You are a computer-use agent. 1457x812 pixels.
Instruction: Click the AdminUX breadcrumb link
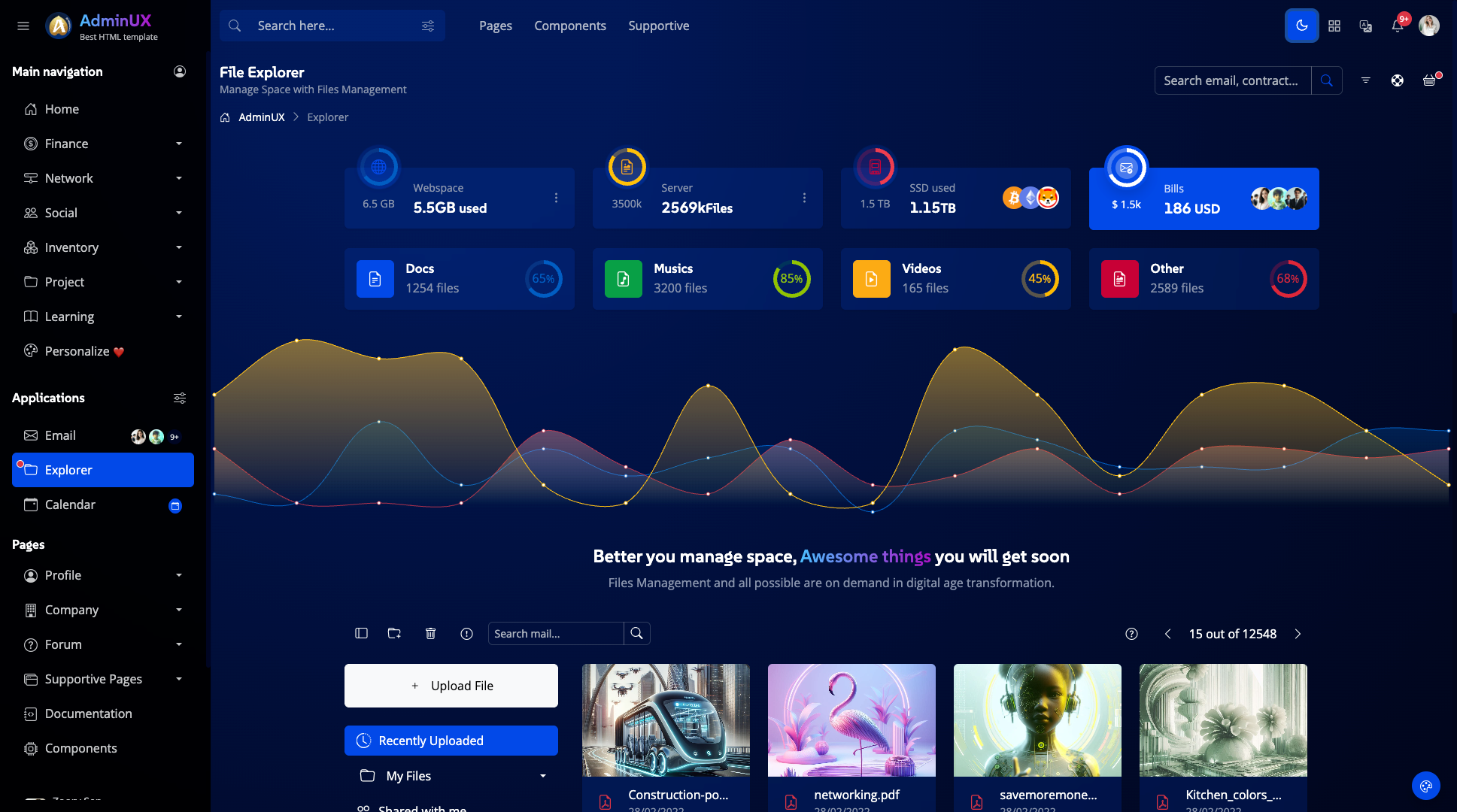(x=261, y=117)
